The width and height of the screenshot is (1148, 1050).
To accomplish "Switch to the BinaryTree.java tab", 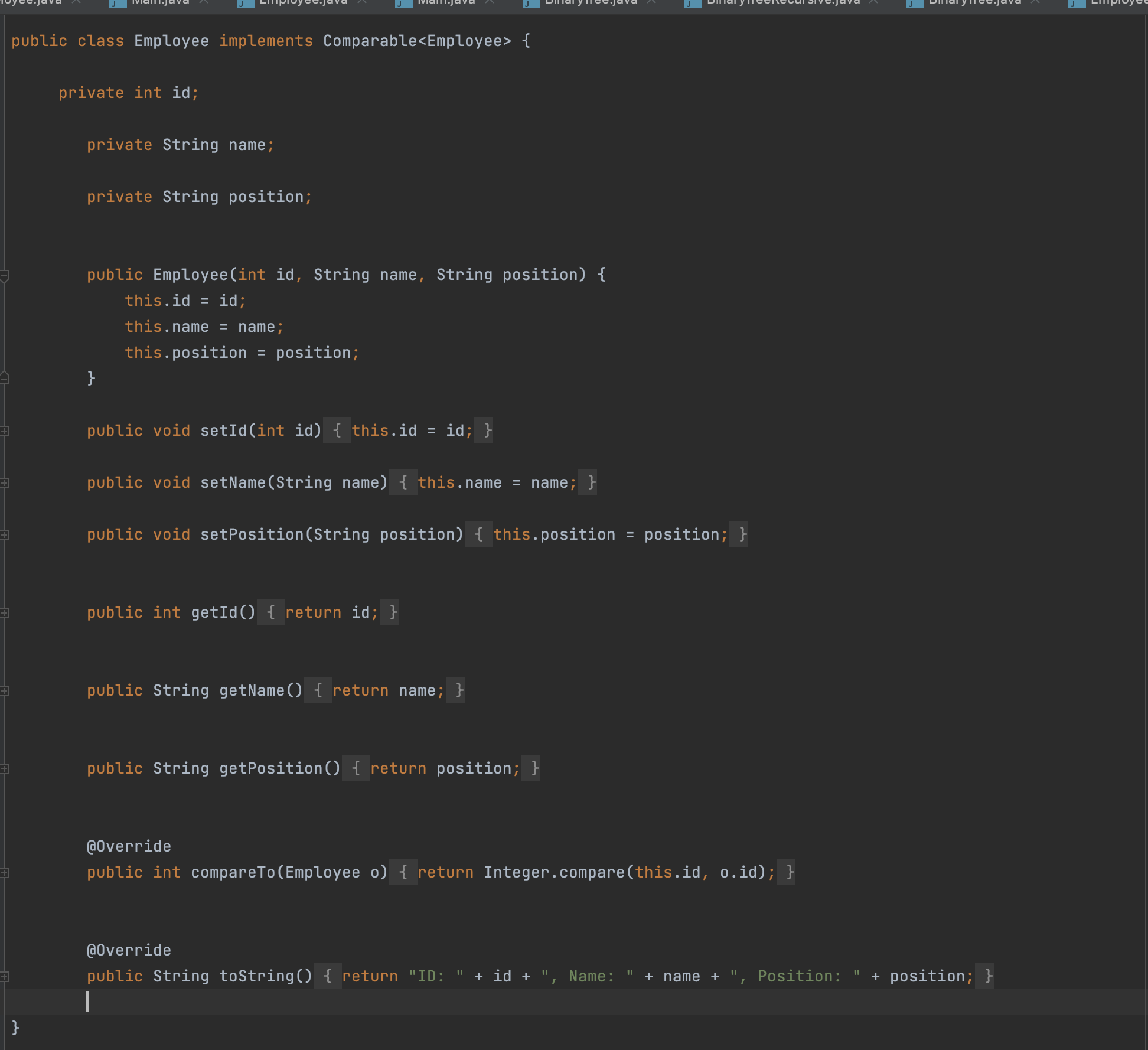I will coord(585,3).
